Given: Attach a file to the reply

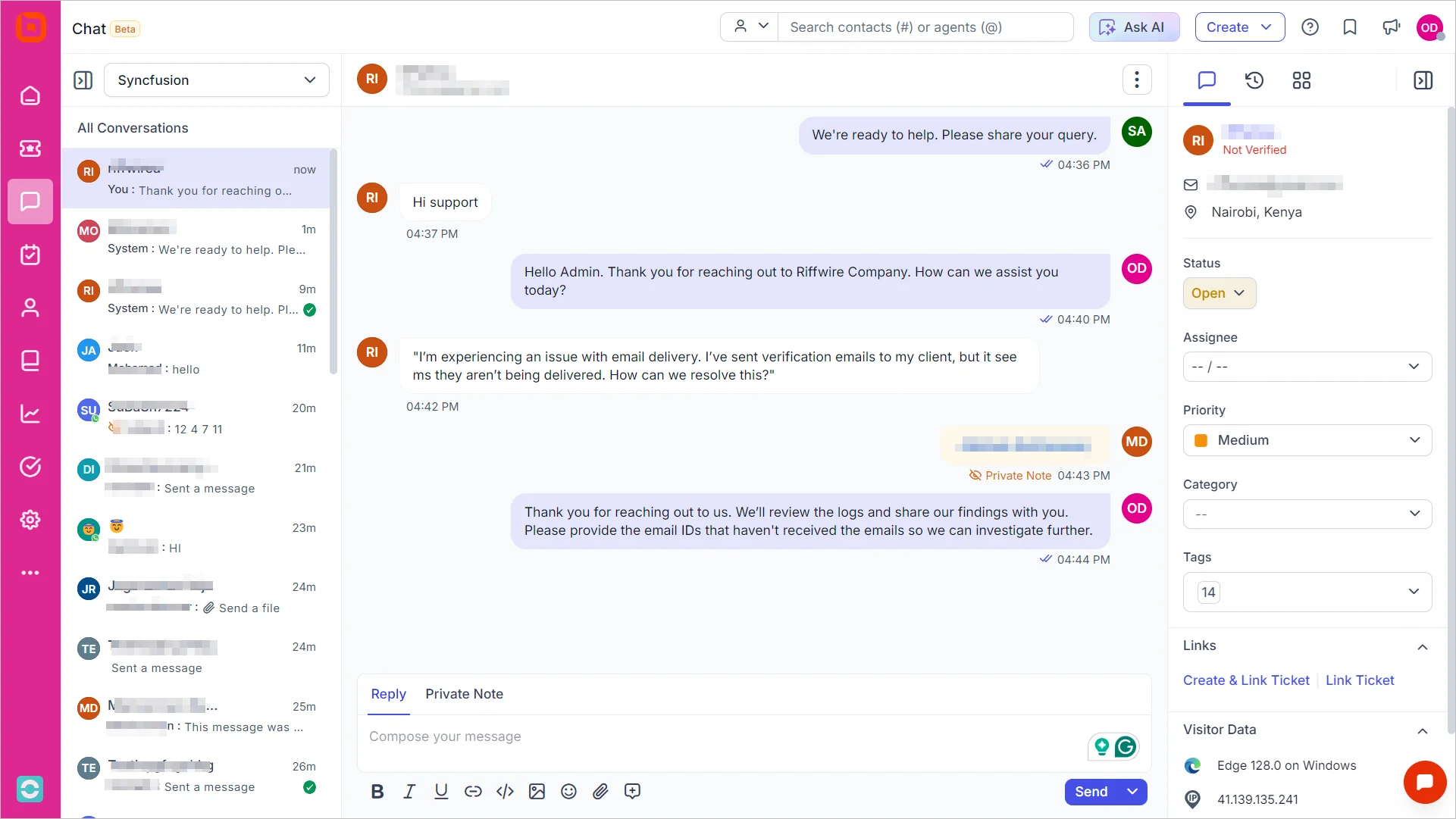Looking at the screenshot, I should (x=600, y=791).
